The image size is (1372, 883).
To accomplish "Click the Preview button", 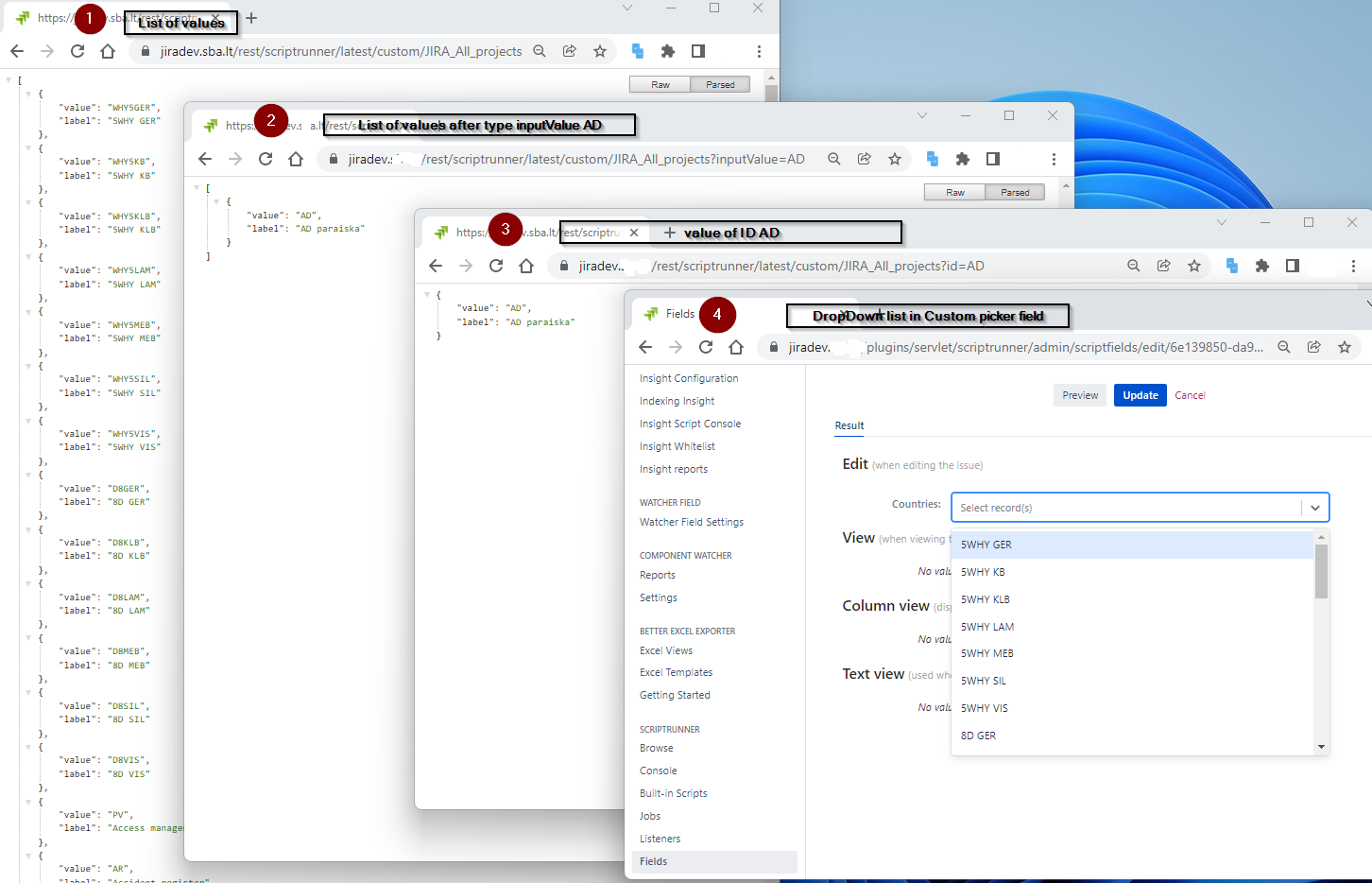I will 1080,395.
